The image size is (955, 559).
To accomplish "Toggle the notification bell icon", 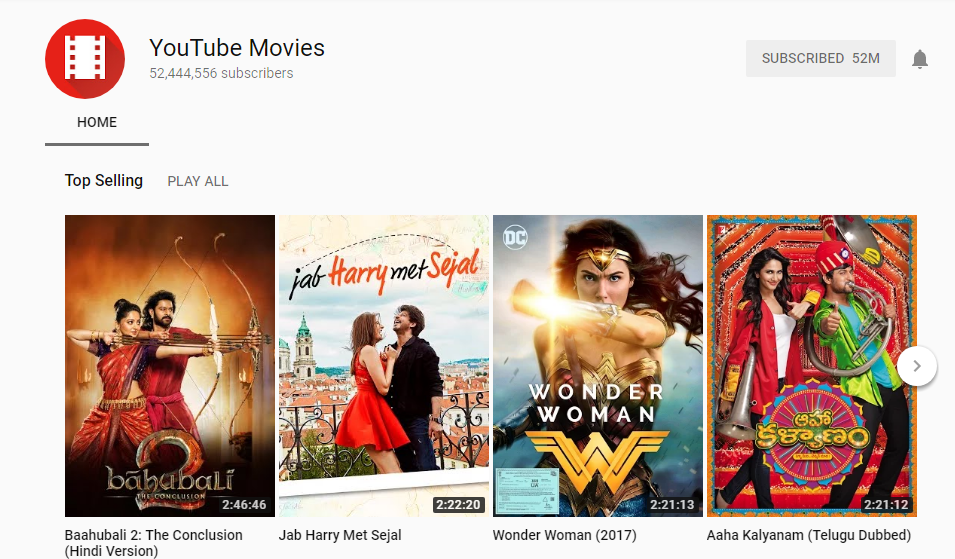I will [x=920, y=59].
